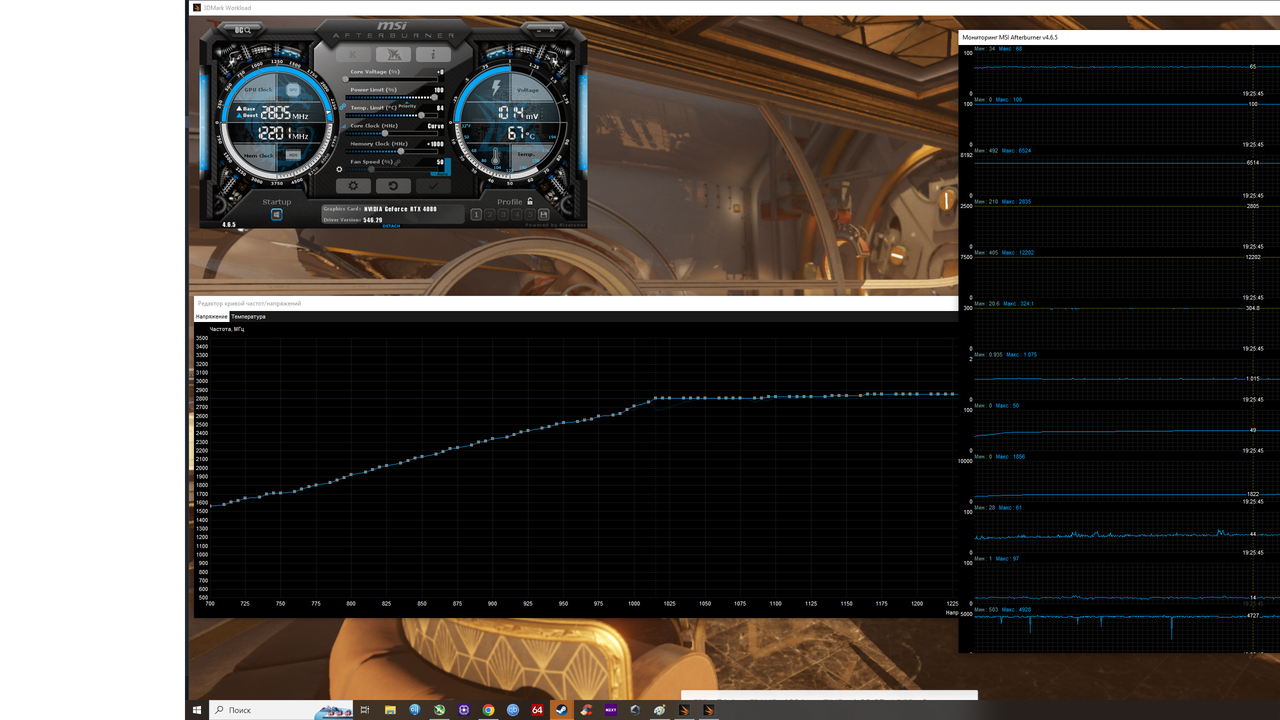Select profile slot 2
The height and width of the screenshot is (720, 1280).
coord(490,214)
